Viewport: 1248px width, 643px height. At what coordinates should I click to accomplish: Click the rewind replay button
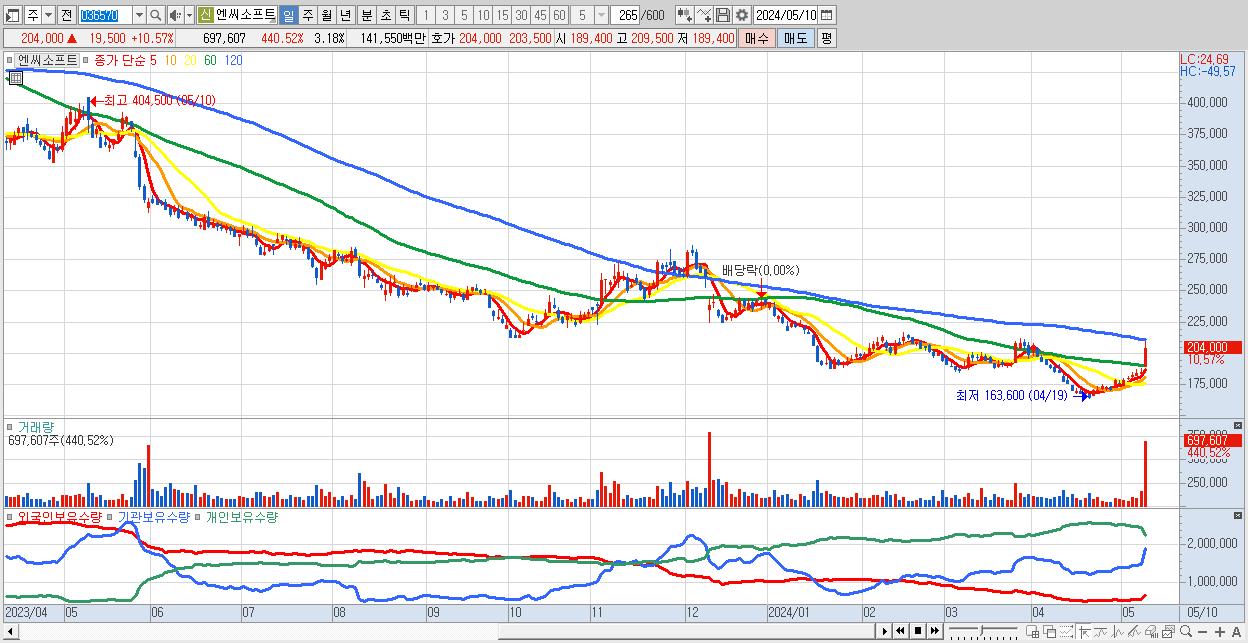click(900, 631)
